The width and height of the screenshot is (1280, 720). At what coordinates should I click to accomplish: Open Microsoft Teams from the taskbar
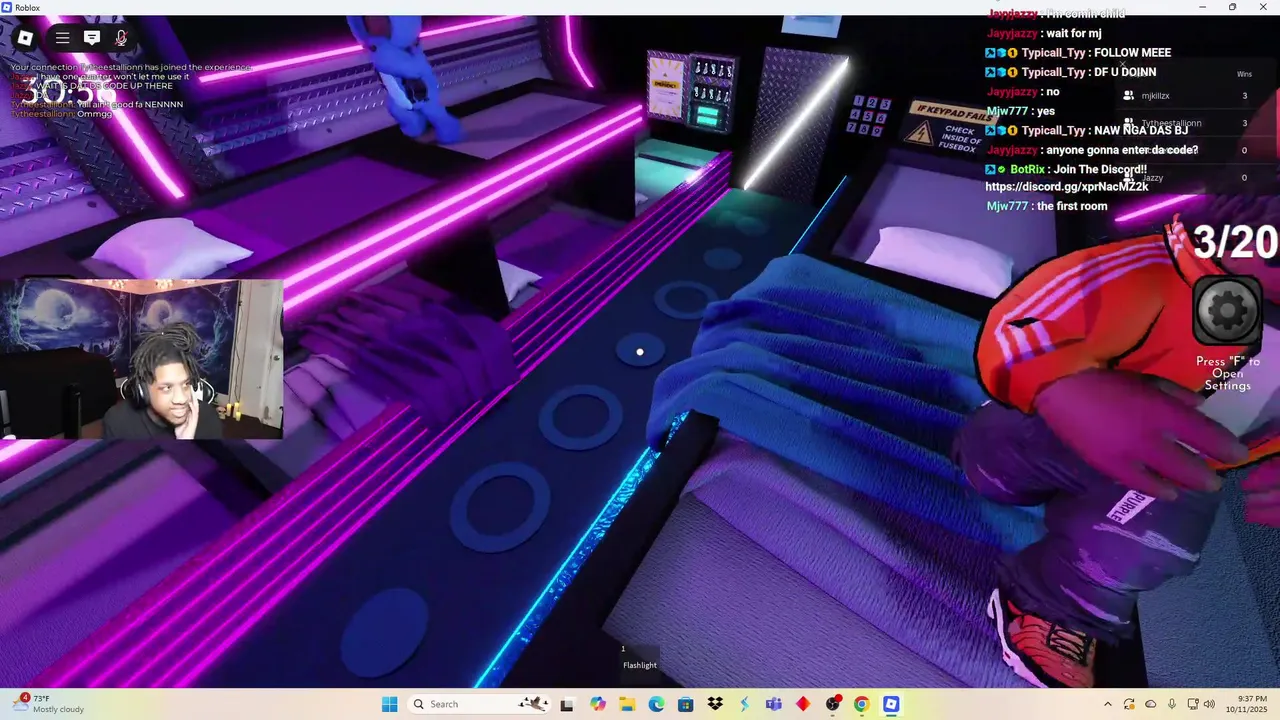[773, 704]
